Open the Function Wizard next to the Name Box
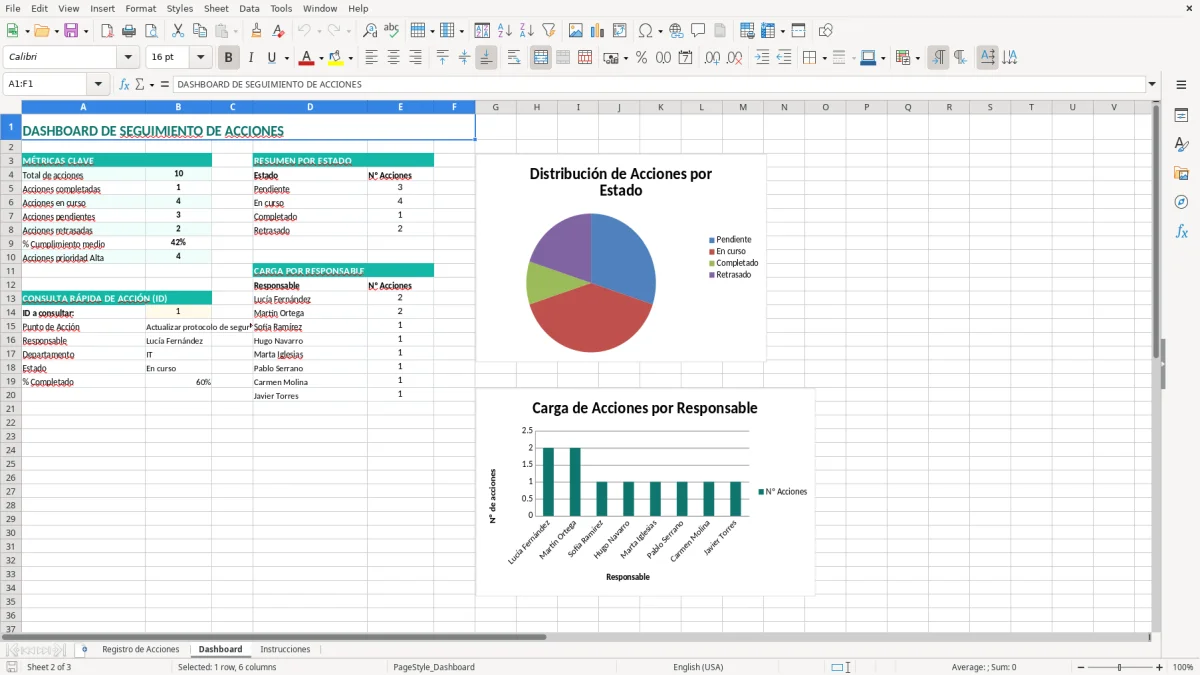 click(x=124, y=85)
